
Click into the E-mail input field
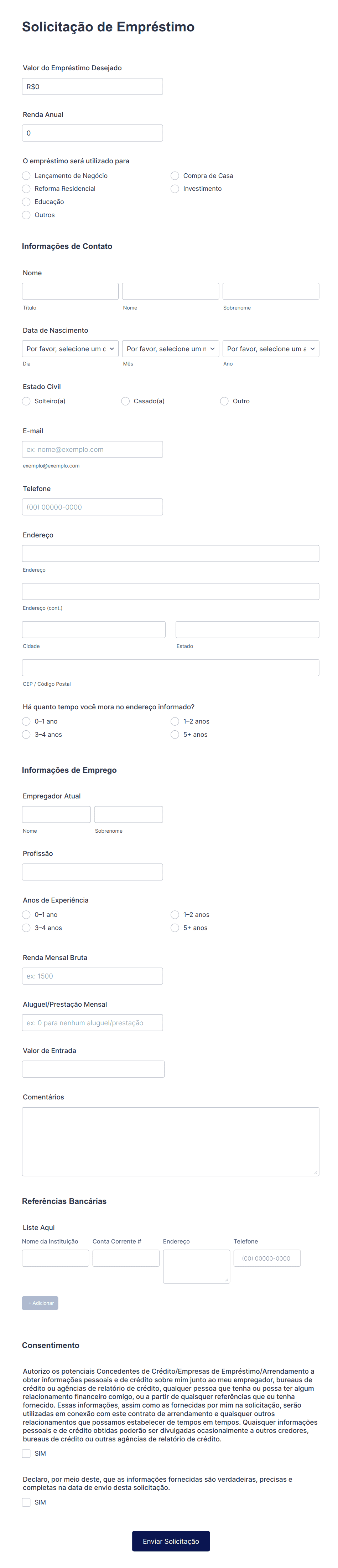(x=92, y=449)
